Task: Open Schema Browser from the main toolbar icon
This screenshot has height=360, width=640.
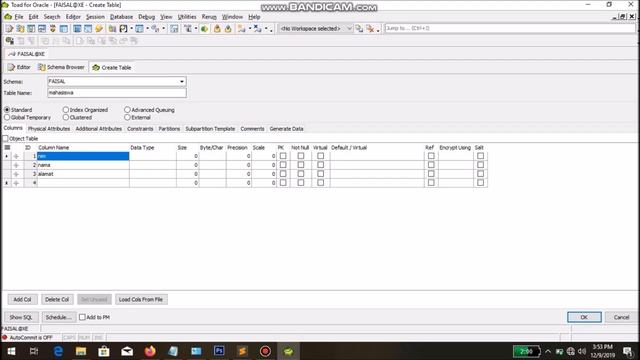Action: [x=20, y=29]
